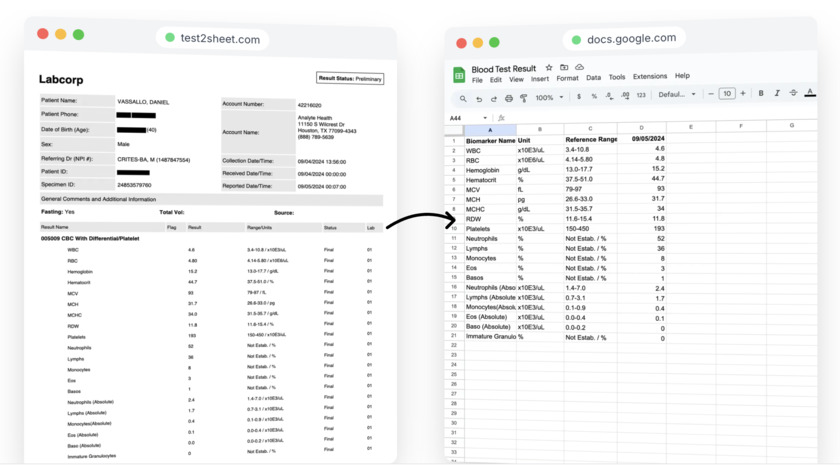The image size is (840, 465).
Task: Select column A header
Action: [x=490, y=130]
